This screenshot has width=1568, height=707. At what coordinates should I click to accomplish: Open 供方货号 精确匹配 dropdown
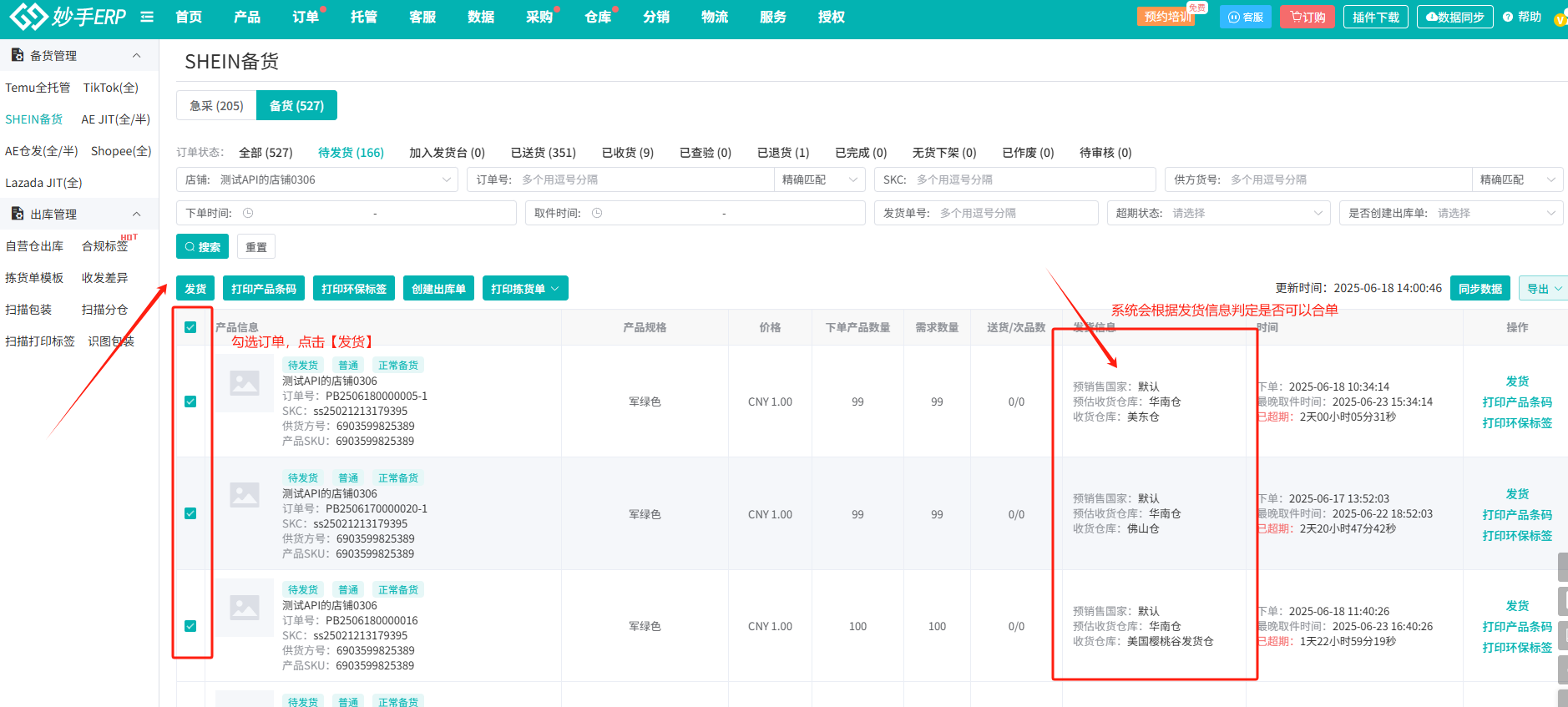pos(1517,179)
